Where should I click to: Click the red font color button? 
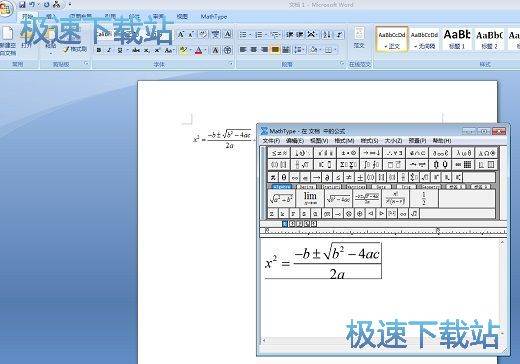pyautogui.click(x=199, y=50)
